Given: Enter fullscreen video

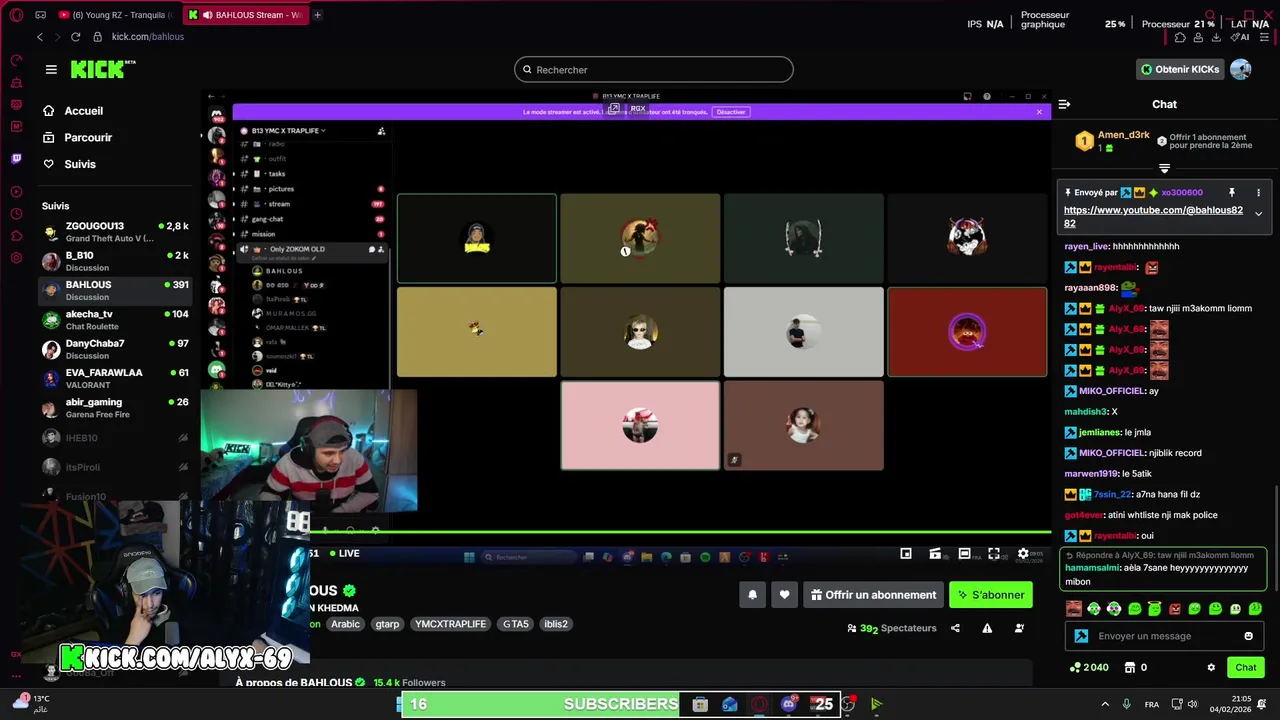Looking at the screenshot, I should [x=994, y=553].
